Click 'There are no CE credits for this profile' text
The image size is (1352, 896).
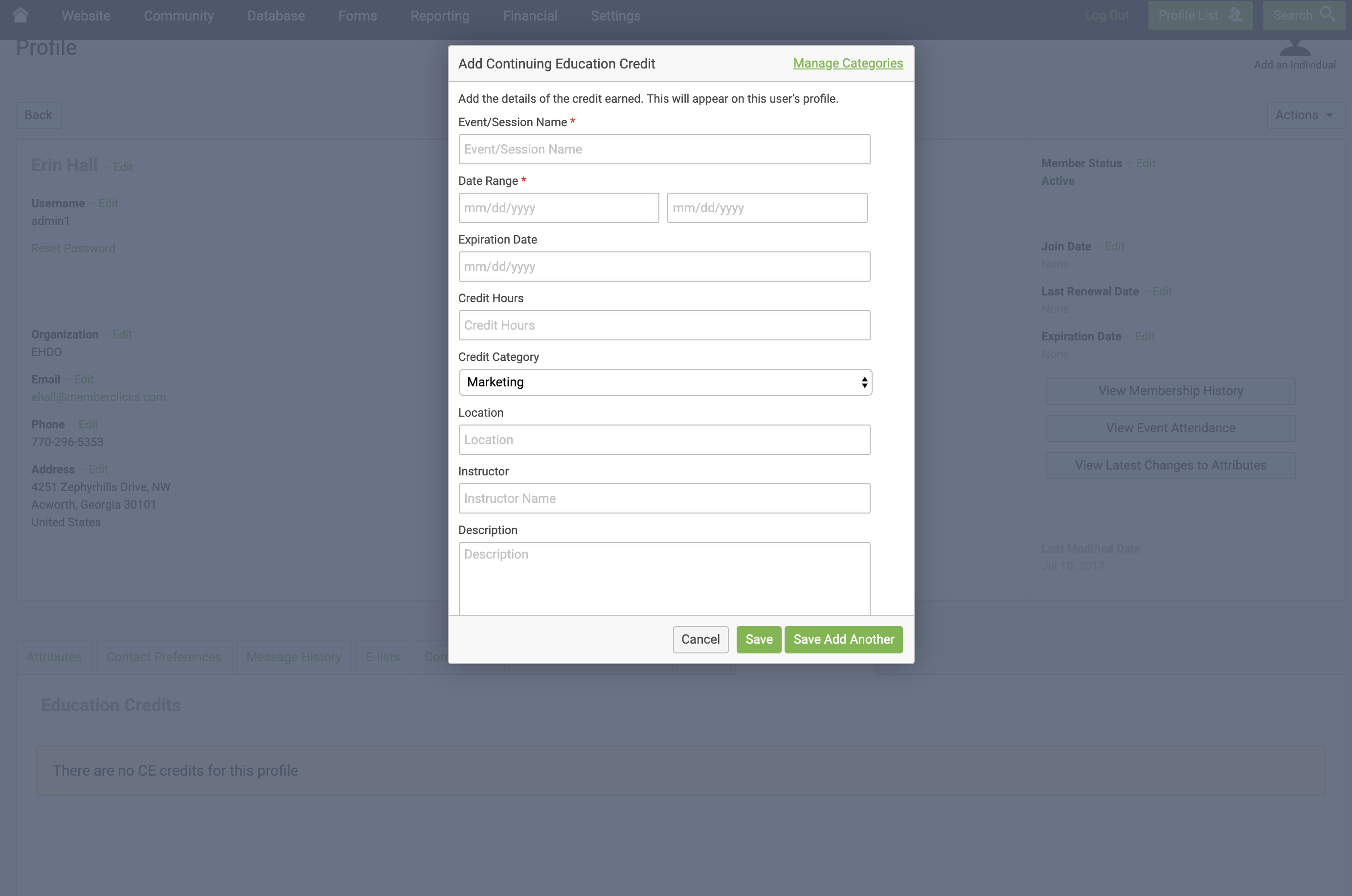pyautogui.click(x=176, y=771)
